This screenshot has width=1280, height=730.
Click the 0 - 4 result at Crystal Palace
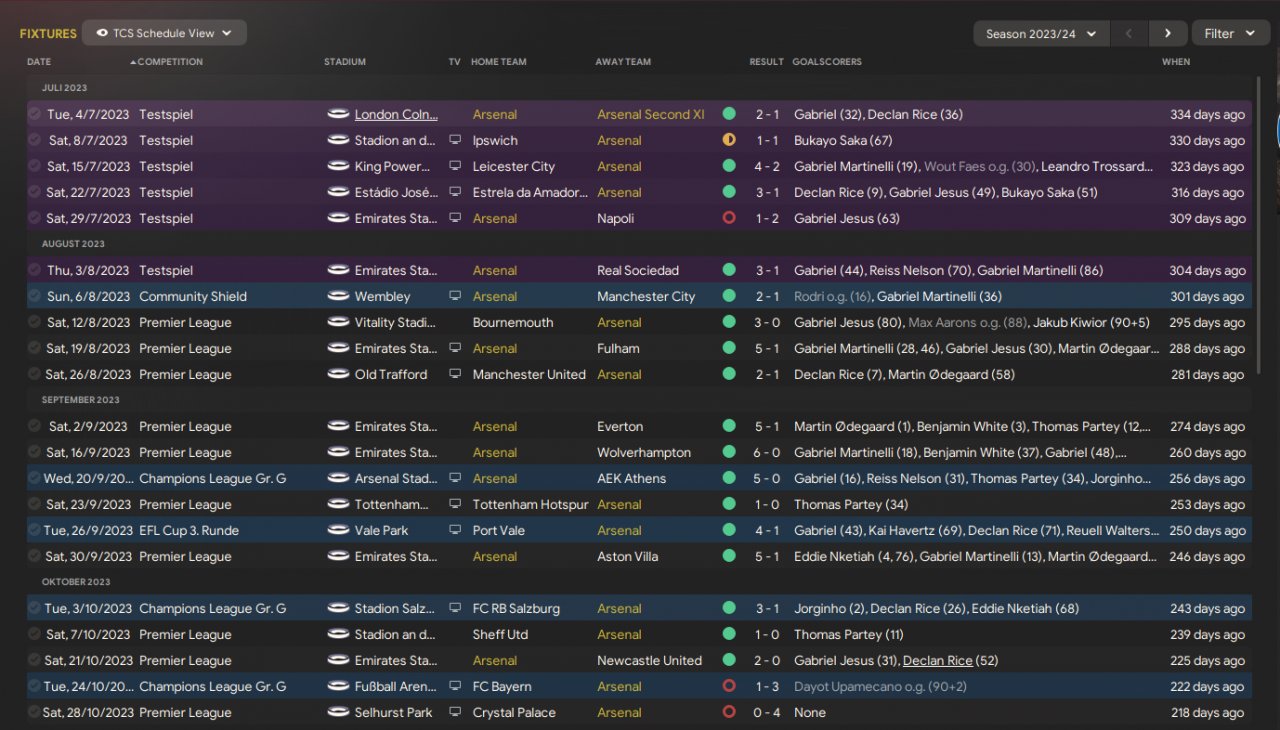[x=767, y=713]
